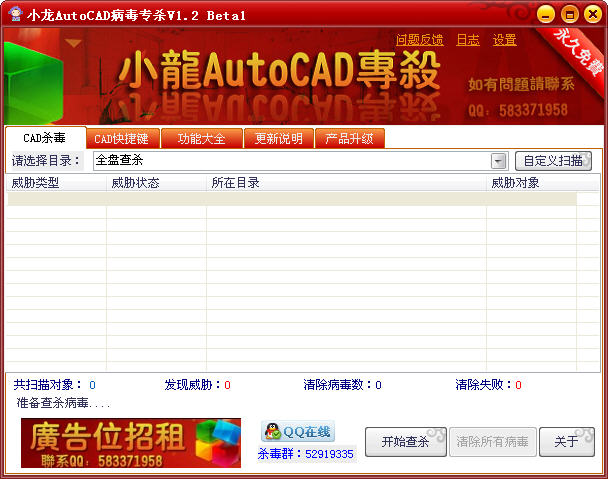Click the 全盘查杀 directory combo box
608x479 pixels.
click(x=290, y=161)
